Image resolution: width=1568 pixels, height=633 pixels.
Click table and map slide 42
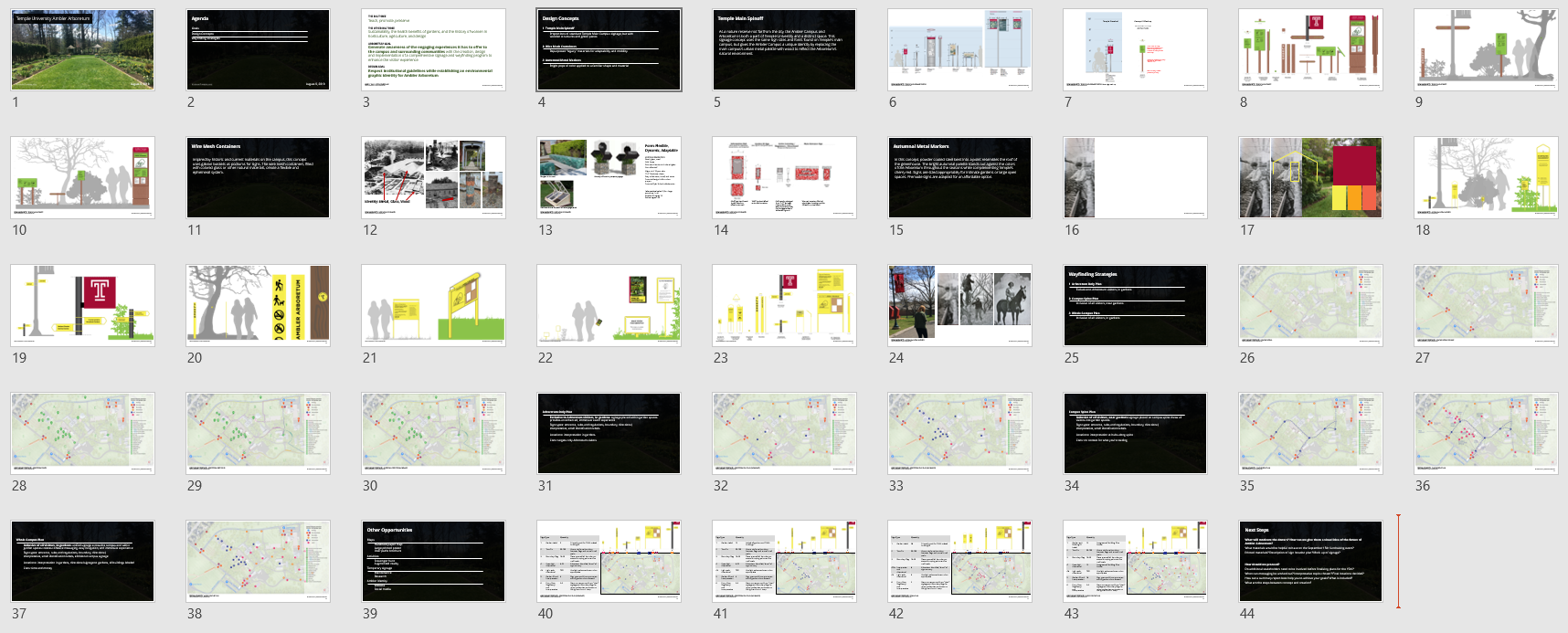click(960, 562)
